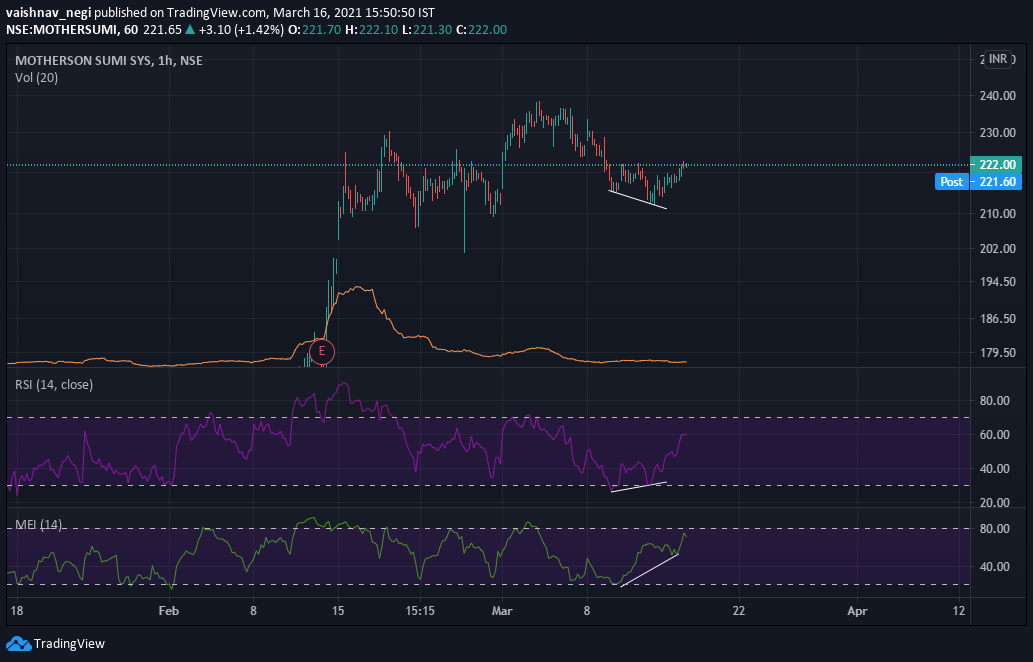Click the 80.00 label on RSI axis
This screenshot has width=1033, height=662.
(x=994, y=400)
